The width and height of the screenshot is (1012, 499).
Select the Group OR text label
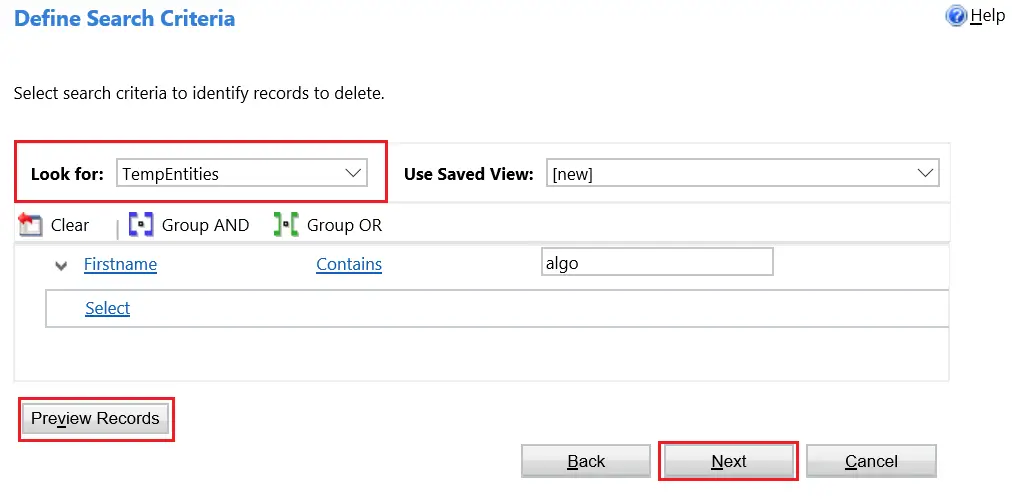[x=344, y=225]
